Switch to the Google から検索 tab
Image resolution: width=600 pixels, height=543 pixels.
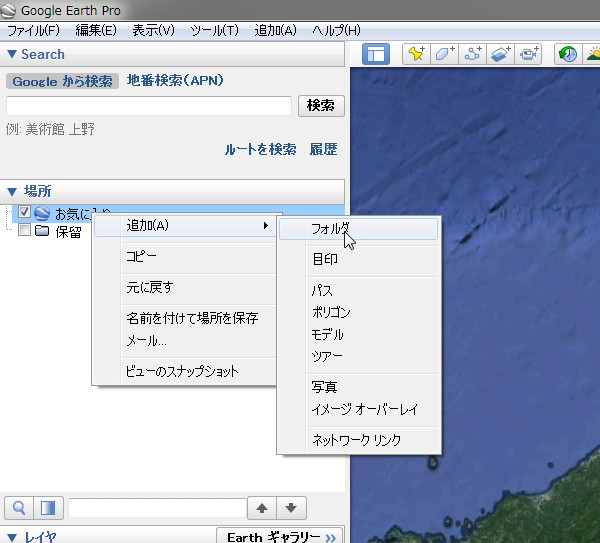[62, 81]
